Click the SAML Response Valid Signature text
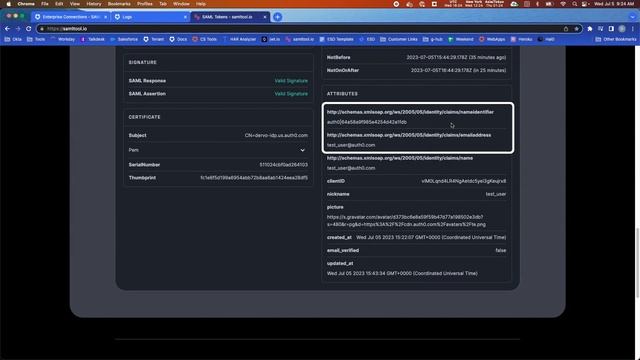Image resolution: width=640 pixels, height=360 pixels. (291, 81)
